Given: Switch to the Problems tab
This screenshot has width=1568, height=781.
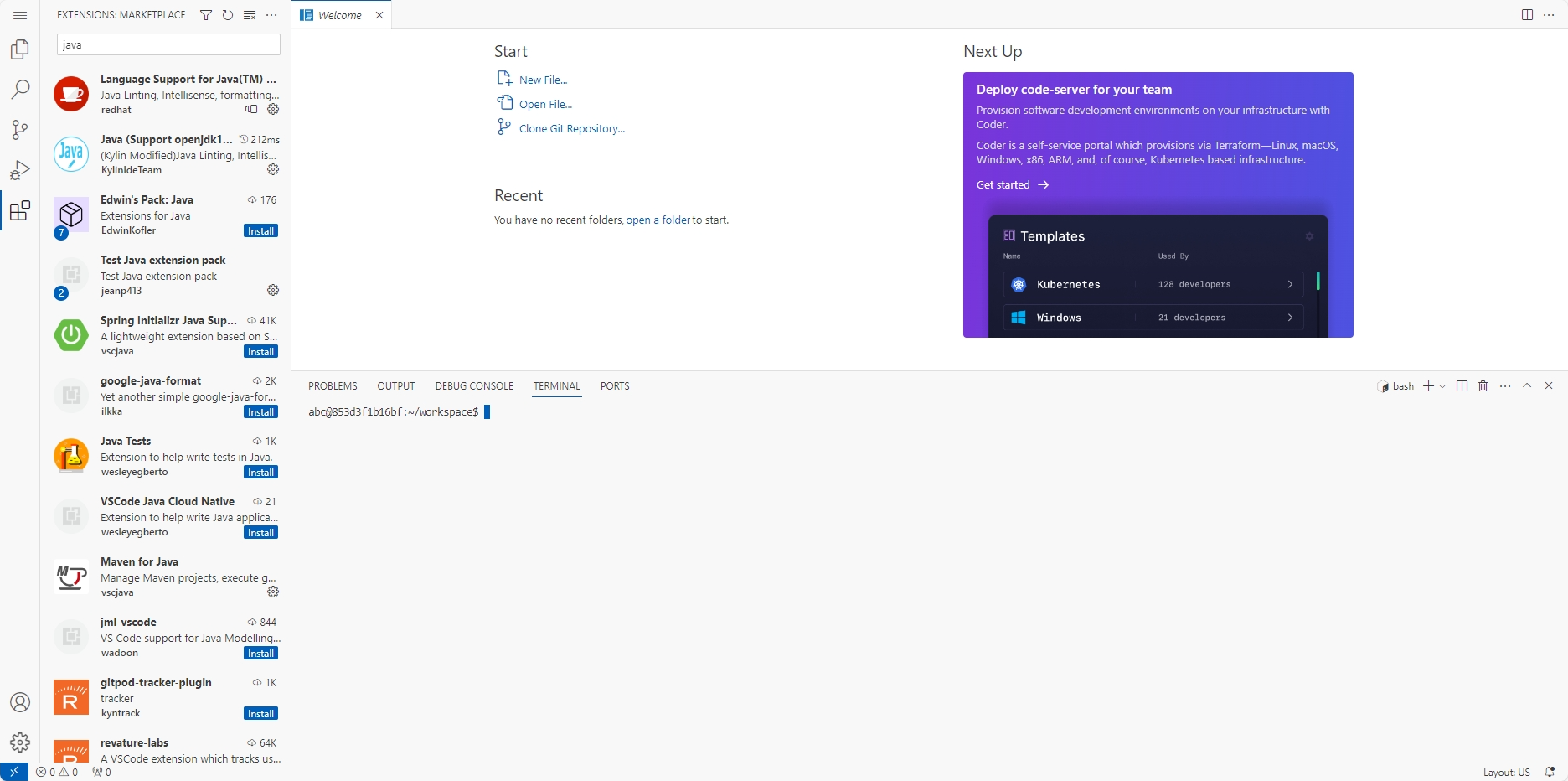Looking at the screenshot, I should tap(333, 386).
